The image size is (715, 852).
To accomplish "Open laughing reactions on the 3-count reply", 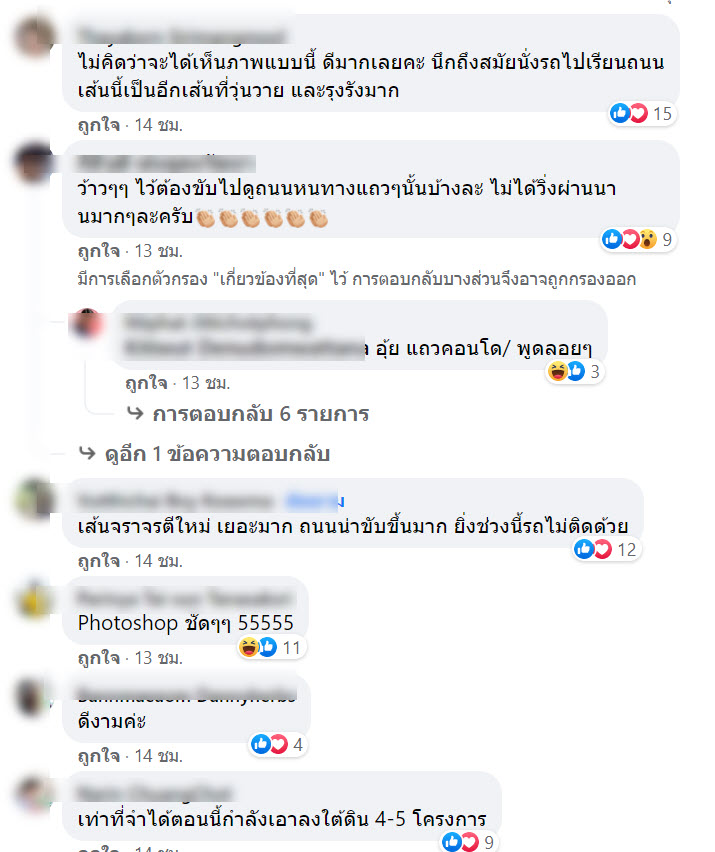I will coord(574,372).
